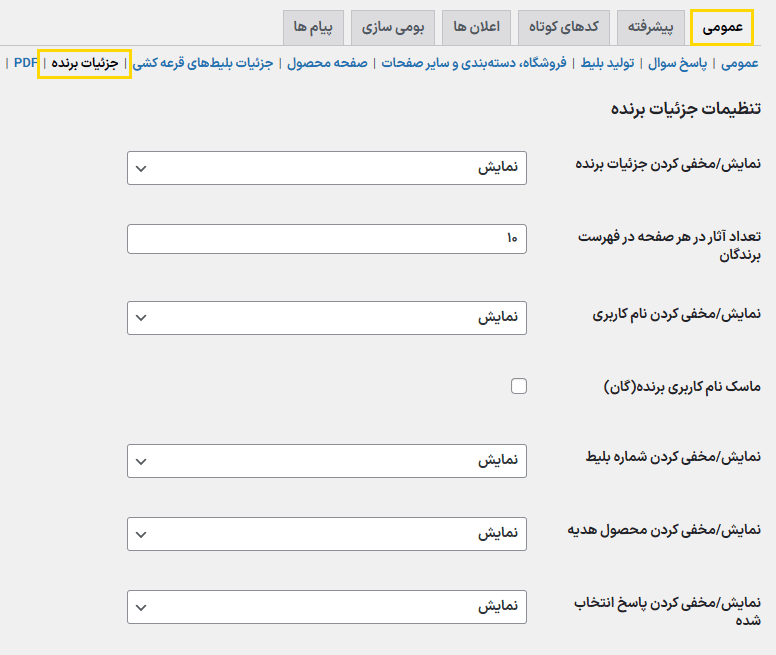
Task: Open the پیام ها tab
Action: 313,27
